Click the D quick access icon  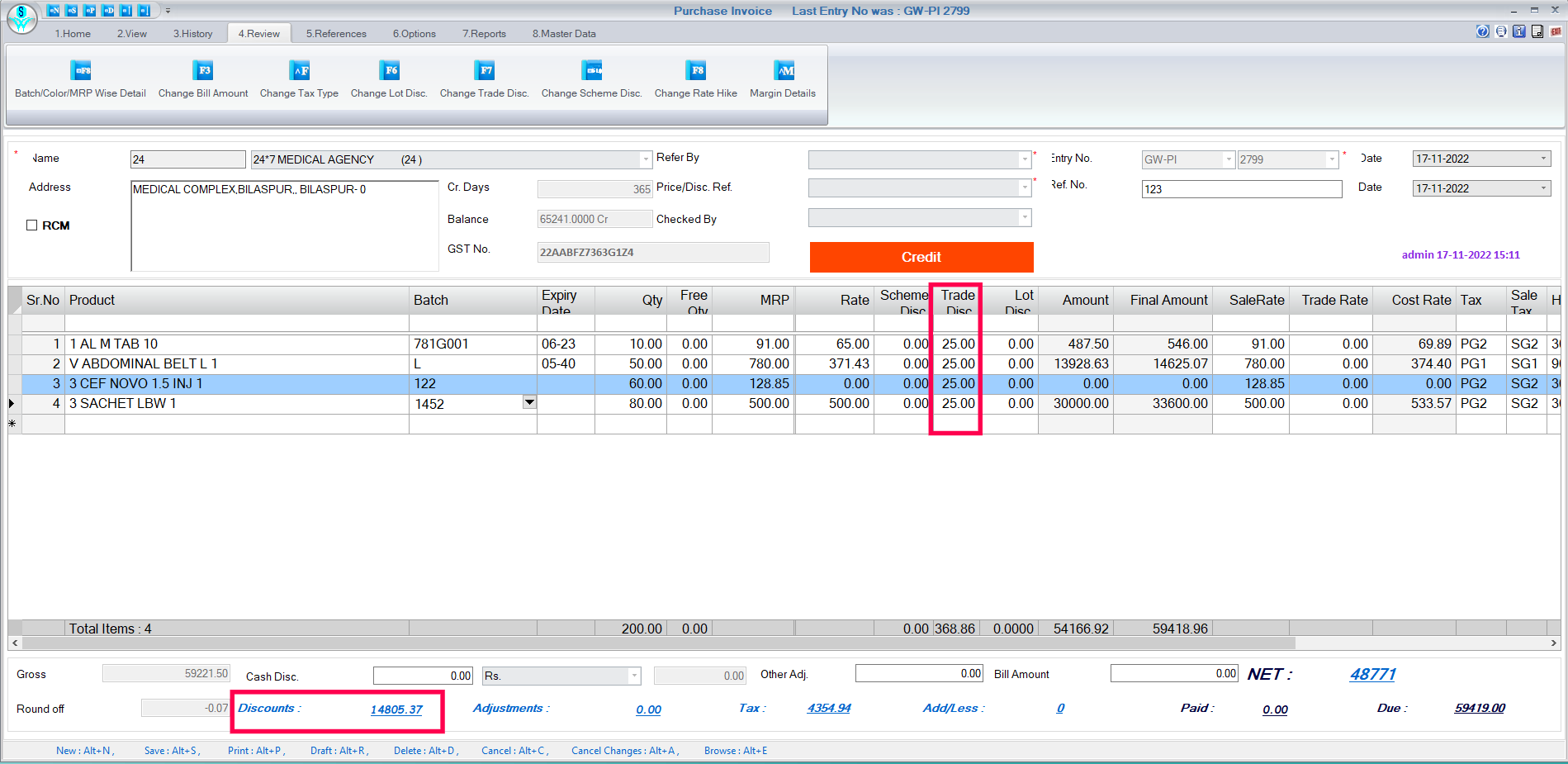[108, 11]
